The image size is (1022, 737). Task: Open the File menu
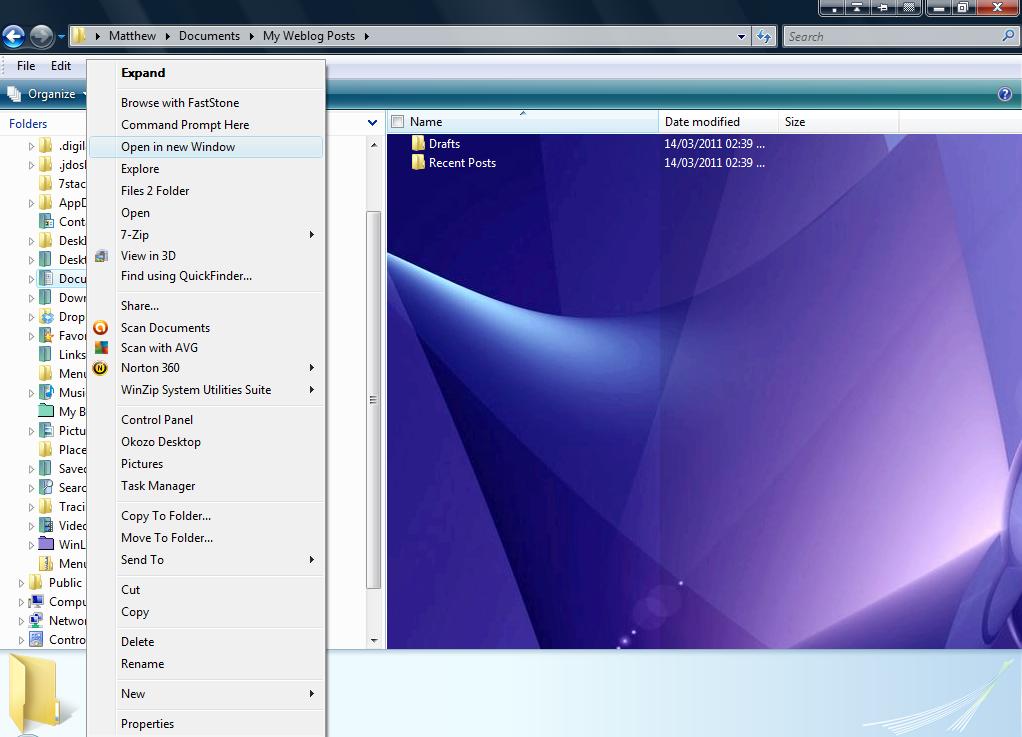[24, 65]
